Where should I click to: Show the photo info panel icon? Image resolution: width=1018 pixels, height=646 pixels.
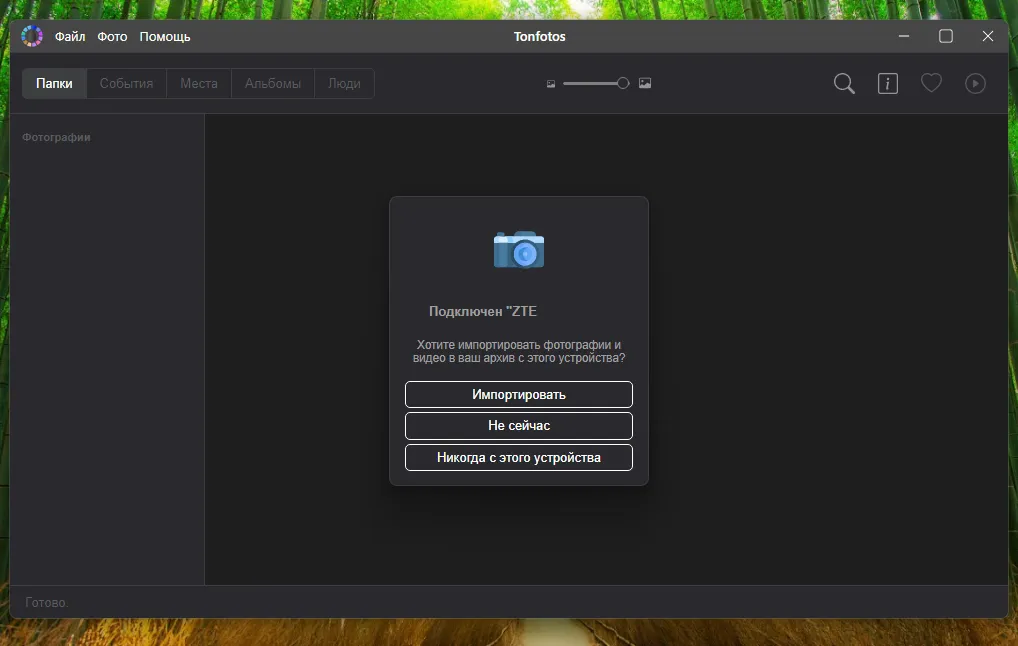pyautogui.click(x=887, y=84)
